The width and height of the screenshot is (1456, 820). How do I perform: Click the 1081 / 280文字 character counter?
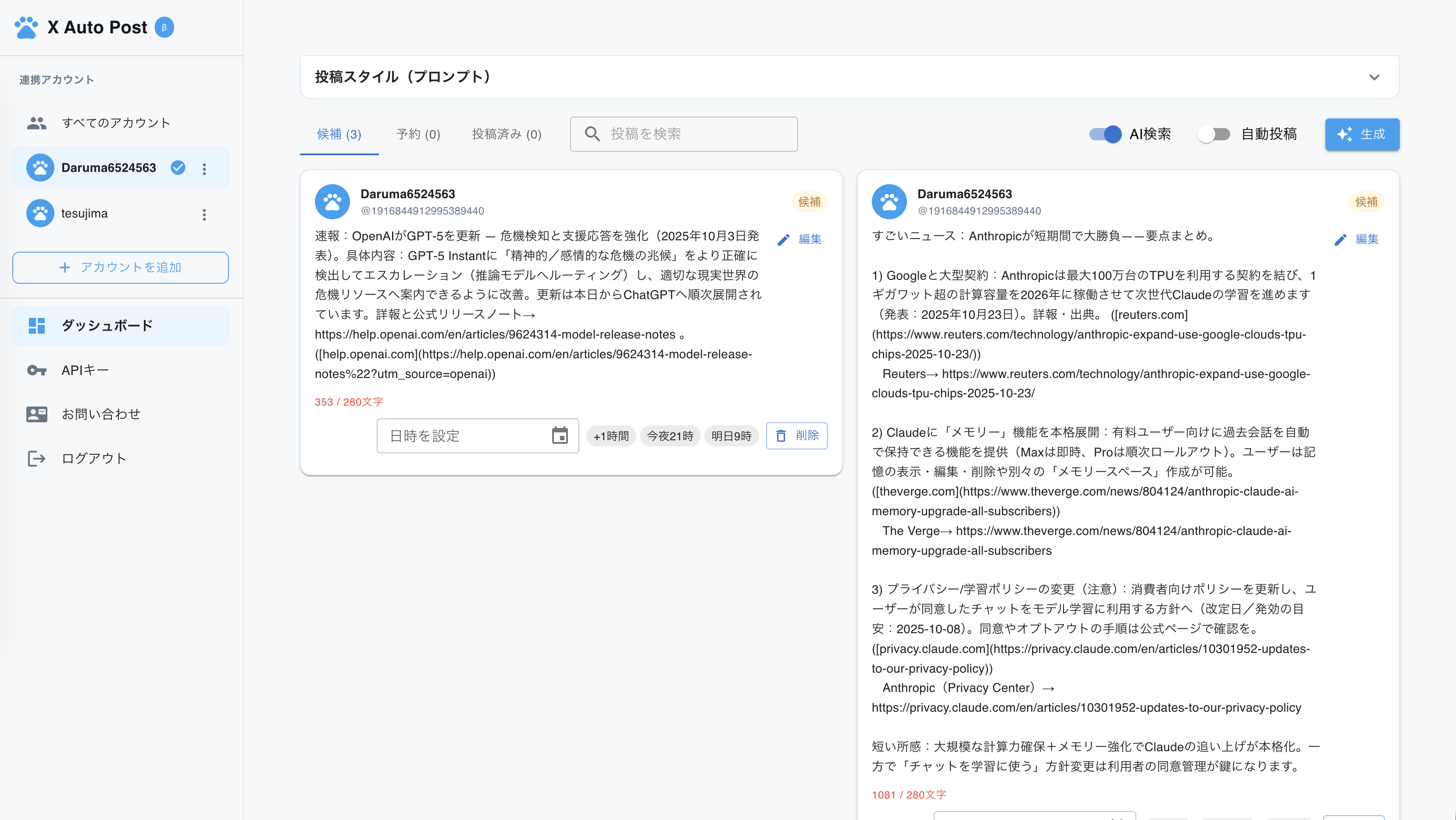point(909,795)
